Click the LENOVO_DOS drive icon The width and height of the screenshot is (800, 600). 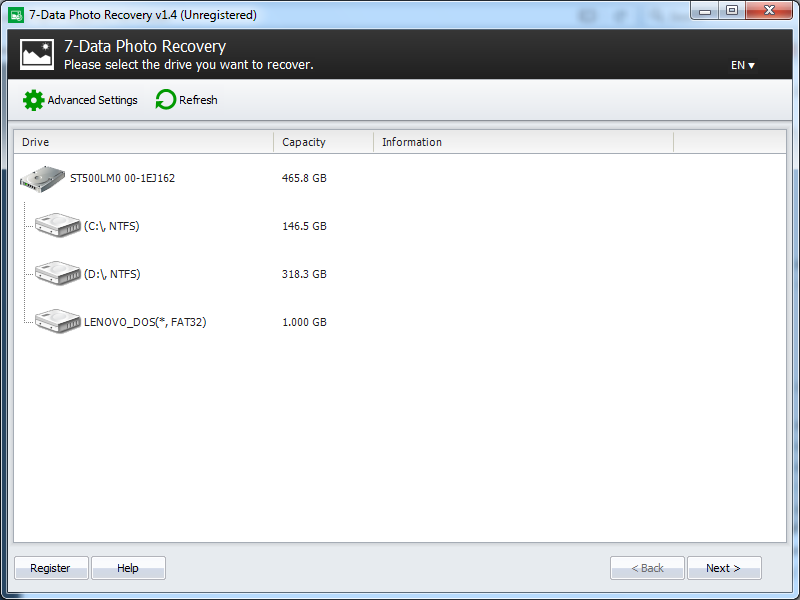click(57, 321)
